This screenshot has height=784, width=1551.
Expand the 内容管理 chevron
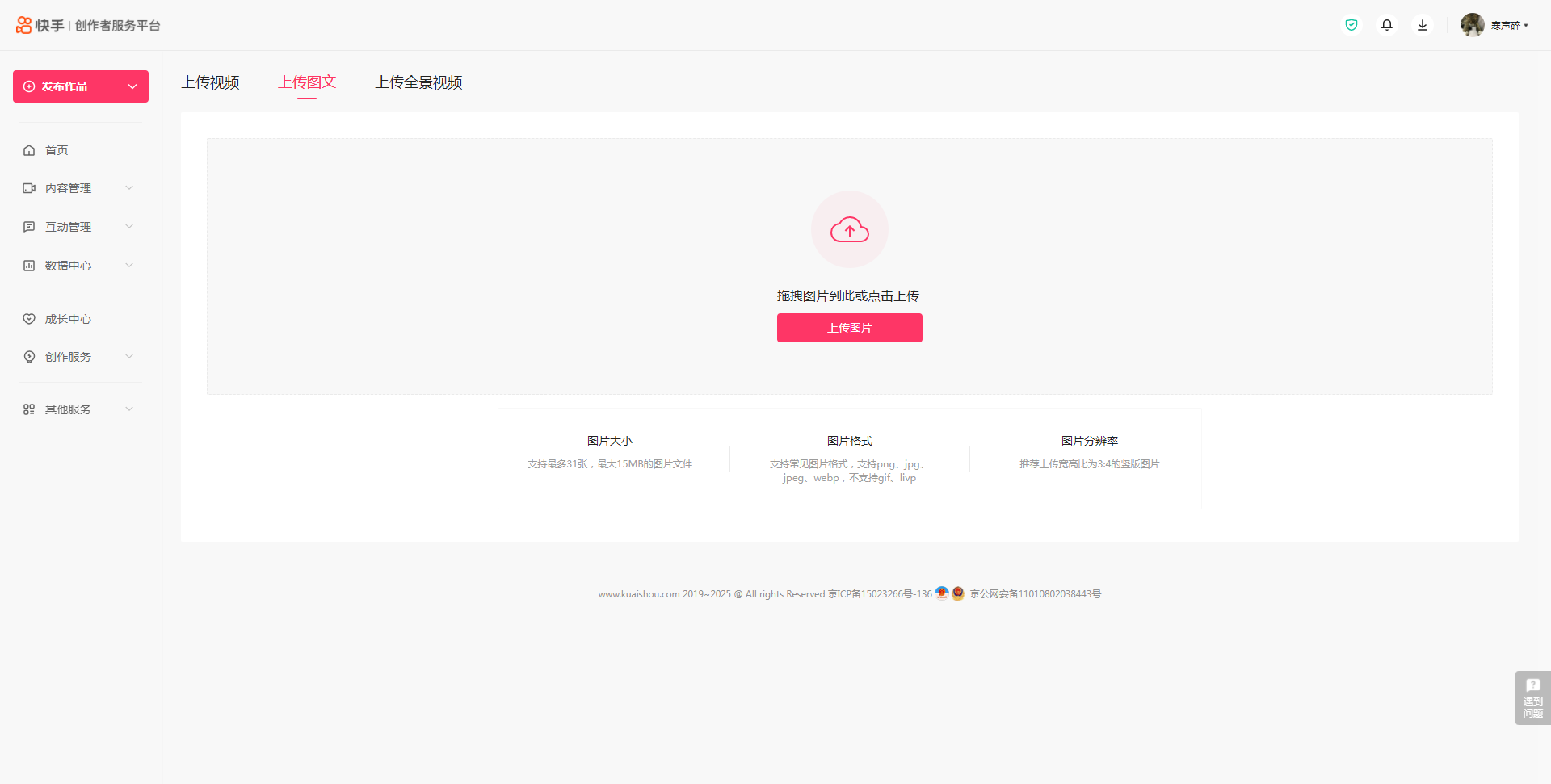[x=129, y=188]
